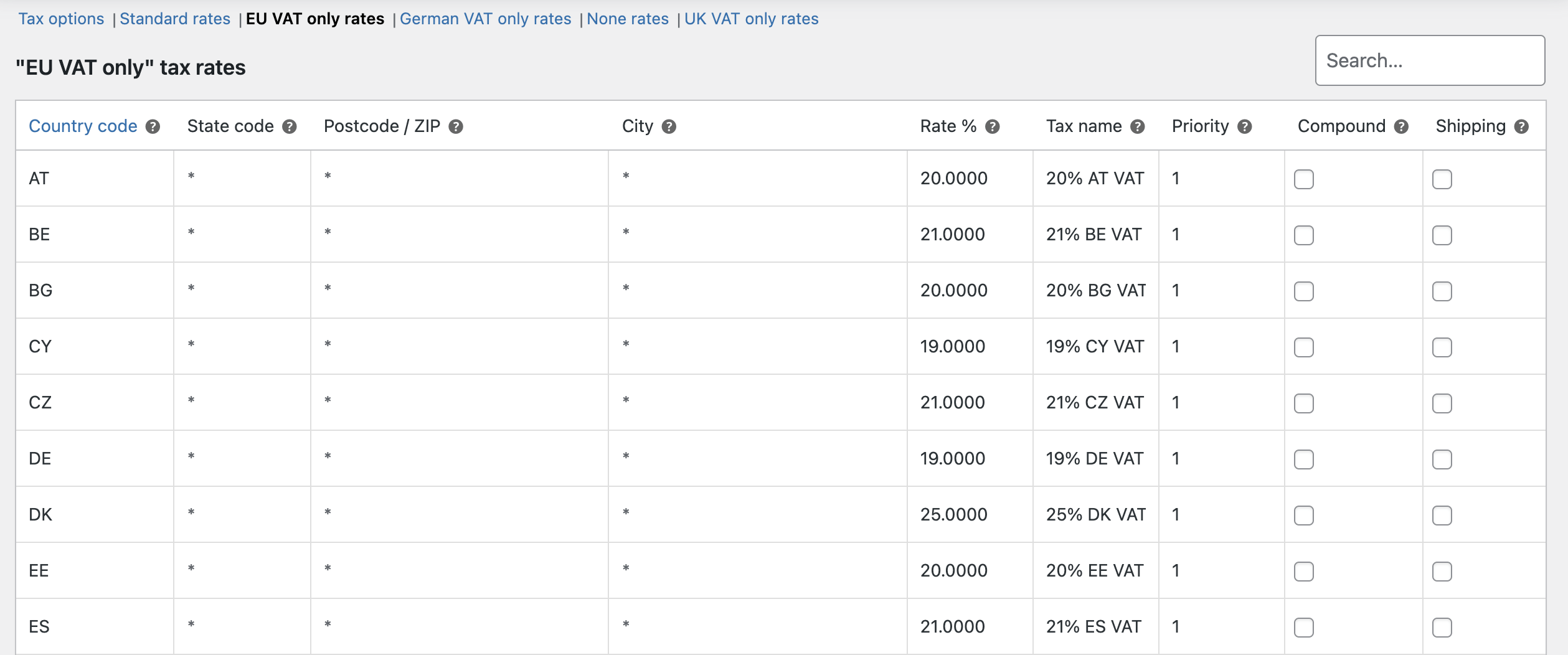
Task: Open the Standard rates tab
Action: [x=175, y=19]
